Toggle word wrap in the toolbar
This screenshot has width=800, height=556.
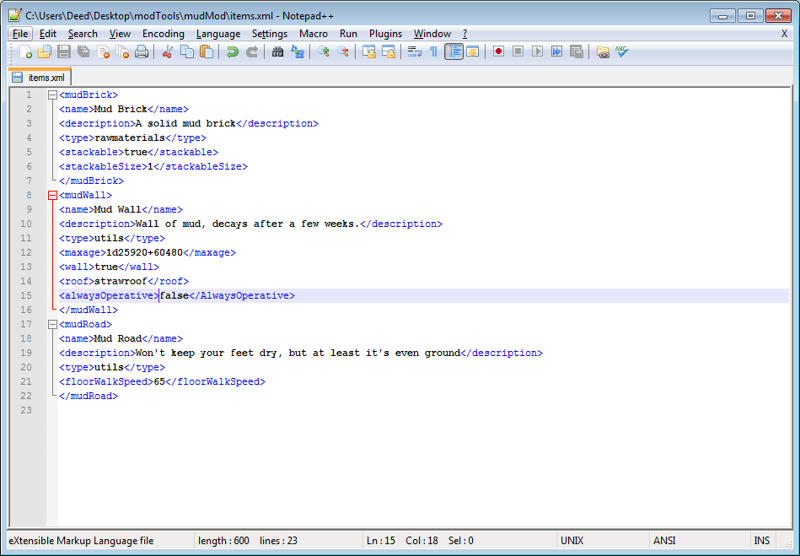(x=414, y=52)
